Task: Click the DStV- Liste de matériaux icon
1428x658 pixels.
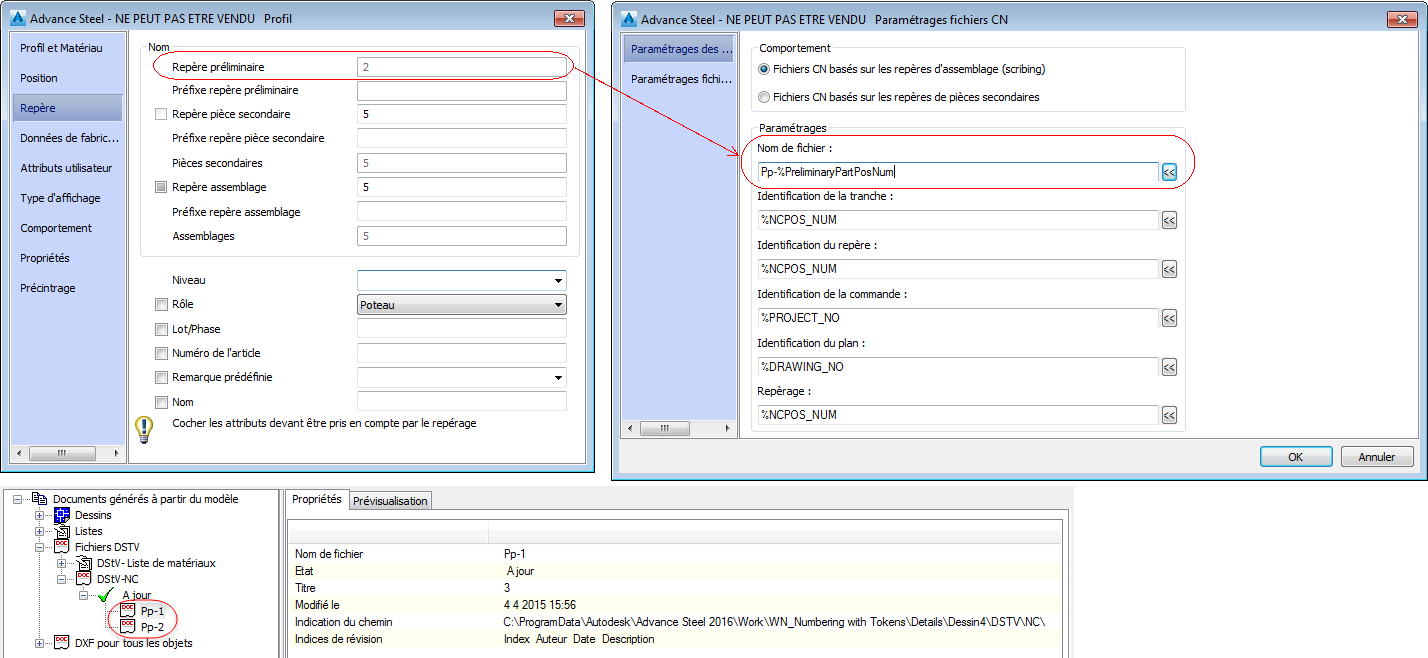Action: [84, 563]
